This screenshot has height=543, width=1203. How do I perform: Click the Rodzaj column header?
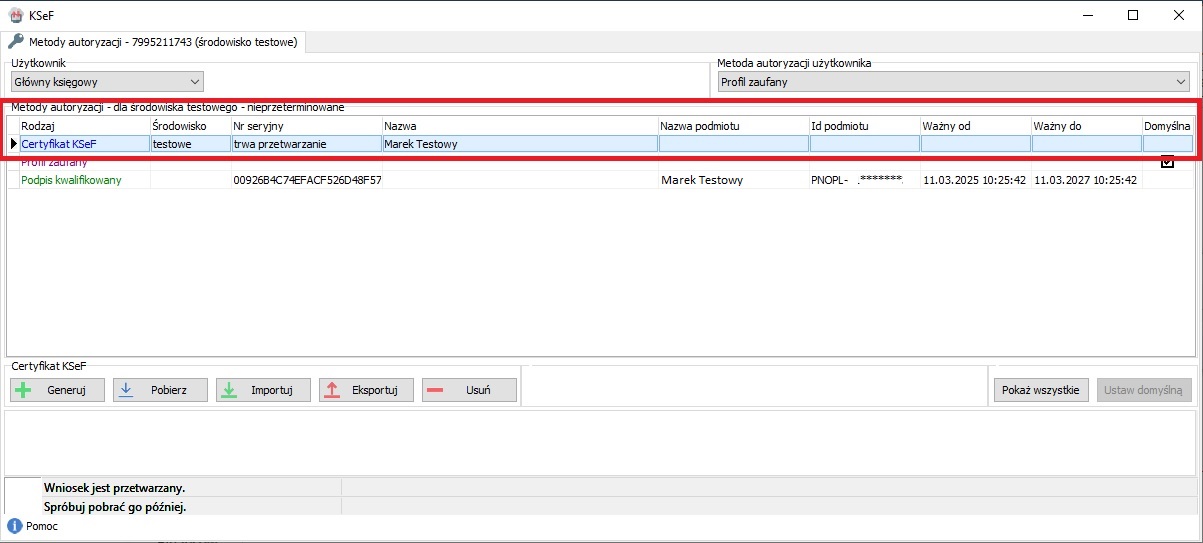click(83, 126)
